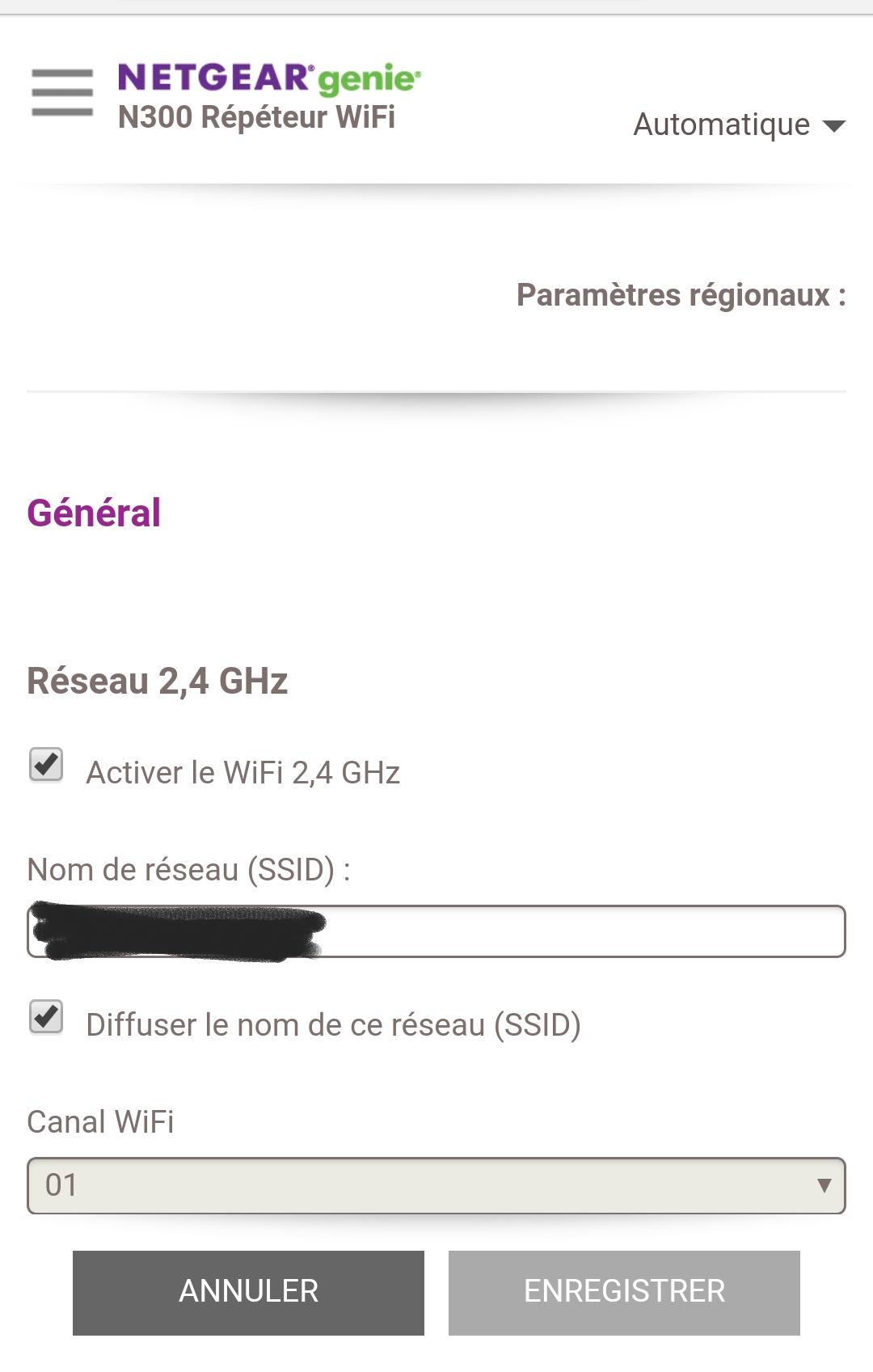Click the Canal WiFi dropdown arrow
The image size is (873, 1372).
824,1185
